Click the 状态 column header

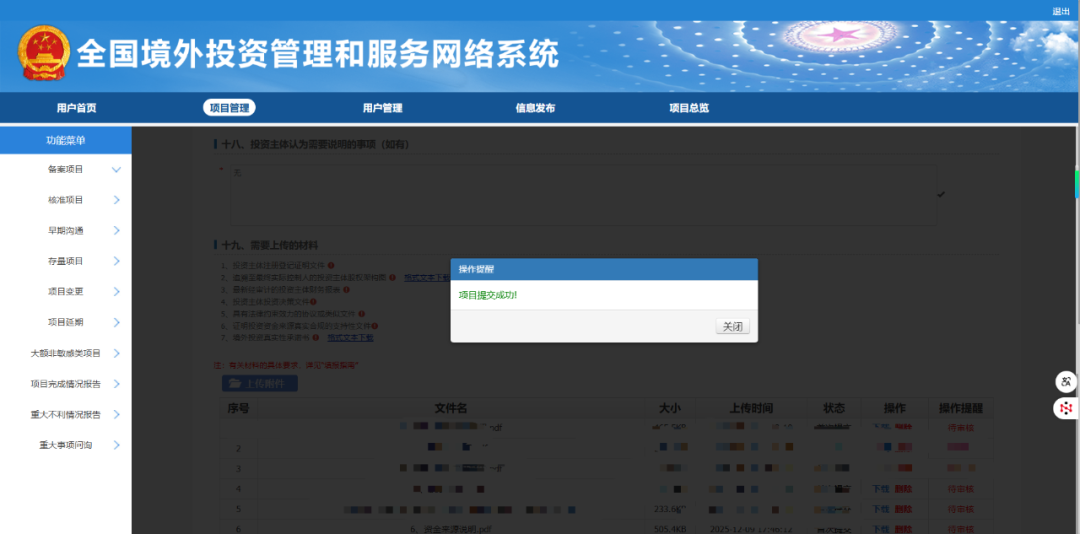click(x=834, y=408)
